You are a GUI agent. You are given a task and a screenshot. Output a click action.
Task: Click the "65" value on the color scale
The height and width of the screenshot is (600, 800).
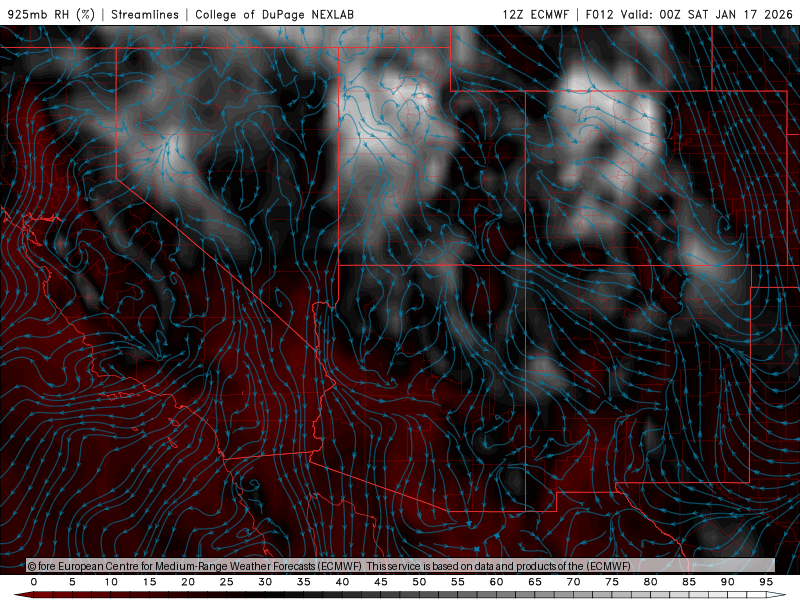[x=535, y=582]
